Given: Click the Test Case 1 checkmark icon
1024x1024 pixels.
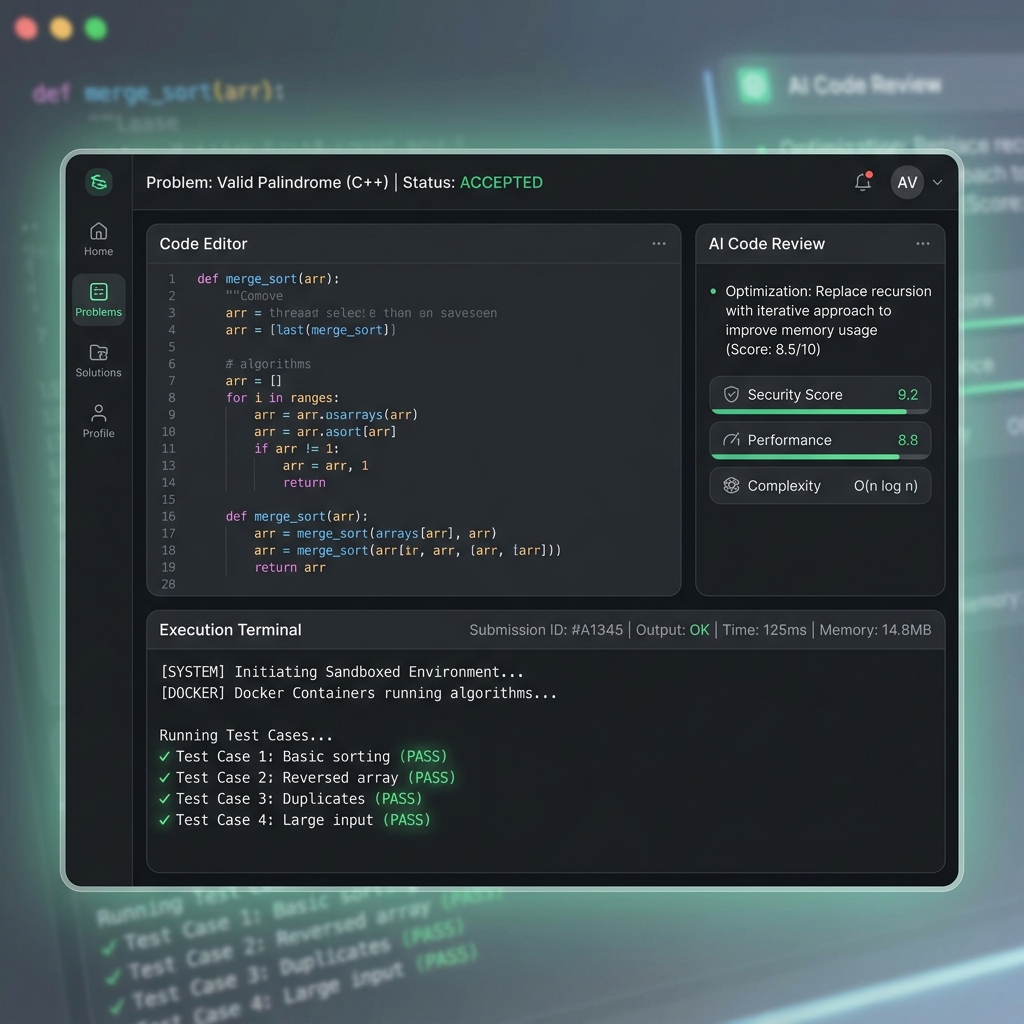Looking at the screenshot, I should tap(165, 756).
